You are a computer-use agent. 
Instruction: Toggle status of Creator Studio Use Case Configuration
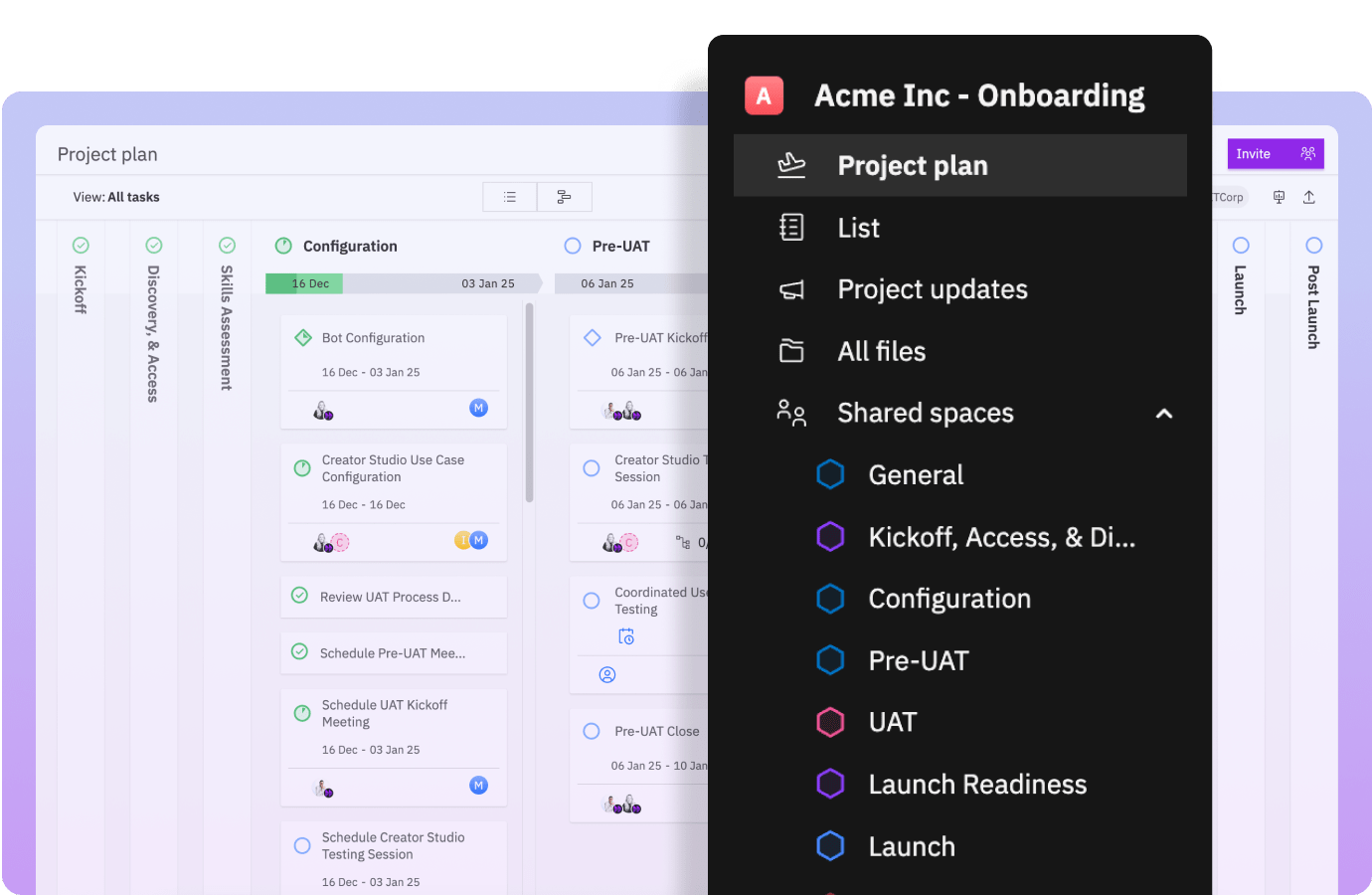(302, 468)
